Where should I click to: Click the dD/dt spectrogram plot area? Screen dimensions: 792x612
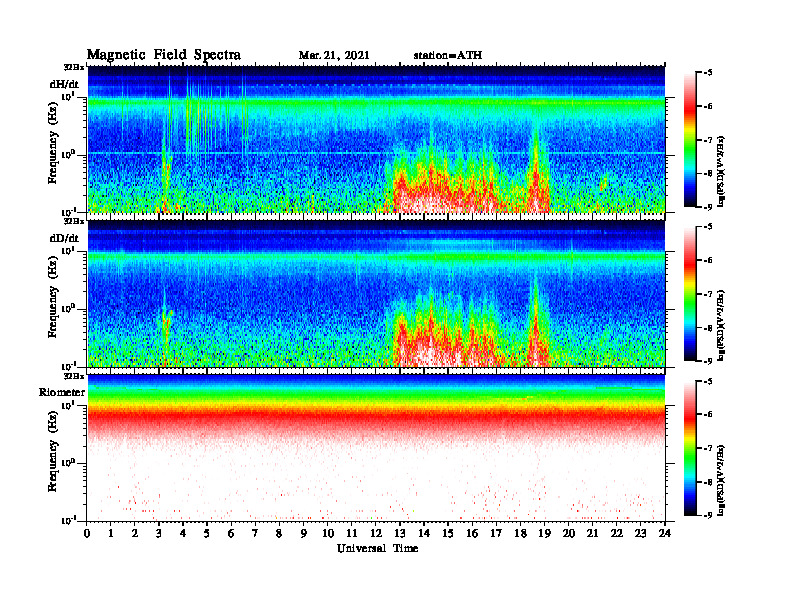point(376,294)
